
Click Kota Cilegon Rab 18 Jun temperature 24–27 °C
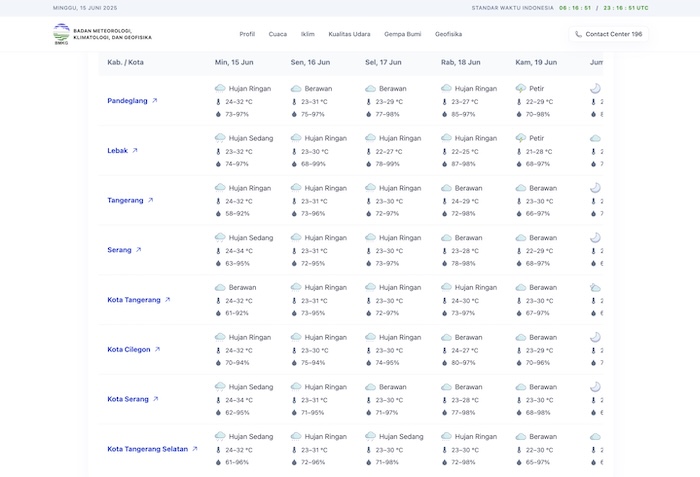[x=465, y=351]
